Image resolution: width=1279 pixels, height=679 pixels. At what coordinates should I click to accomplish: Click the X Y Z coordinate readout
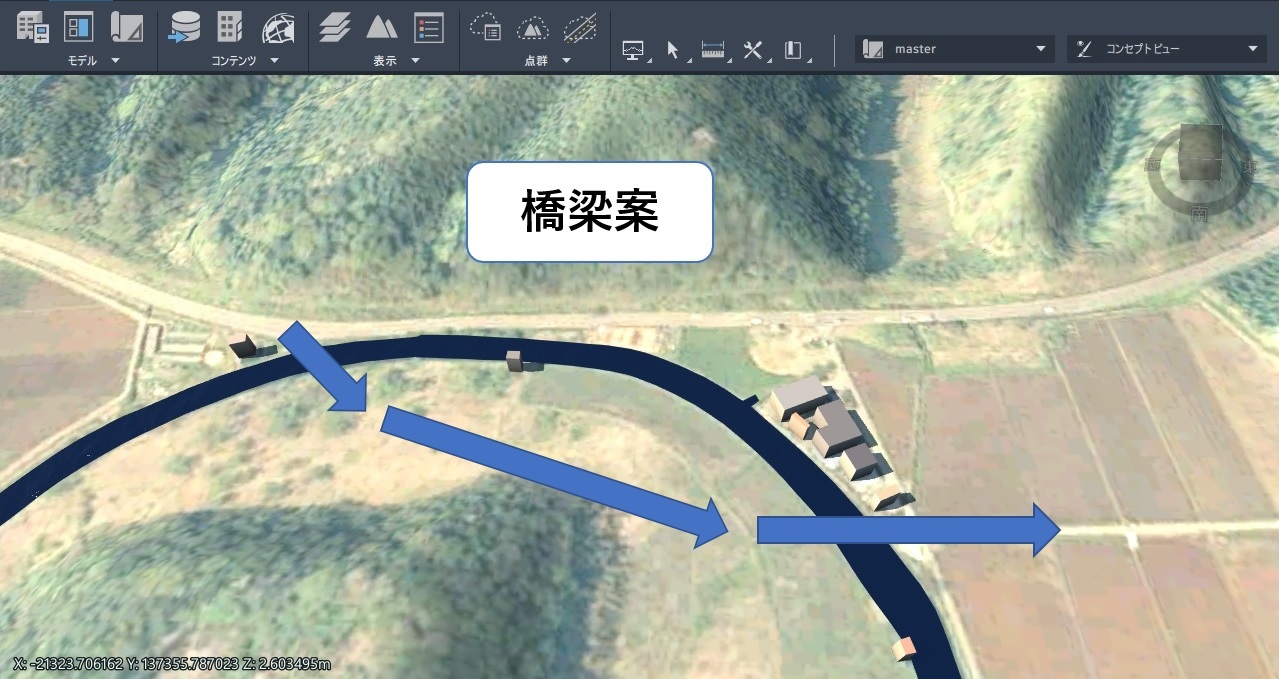(x=171, y=664)
